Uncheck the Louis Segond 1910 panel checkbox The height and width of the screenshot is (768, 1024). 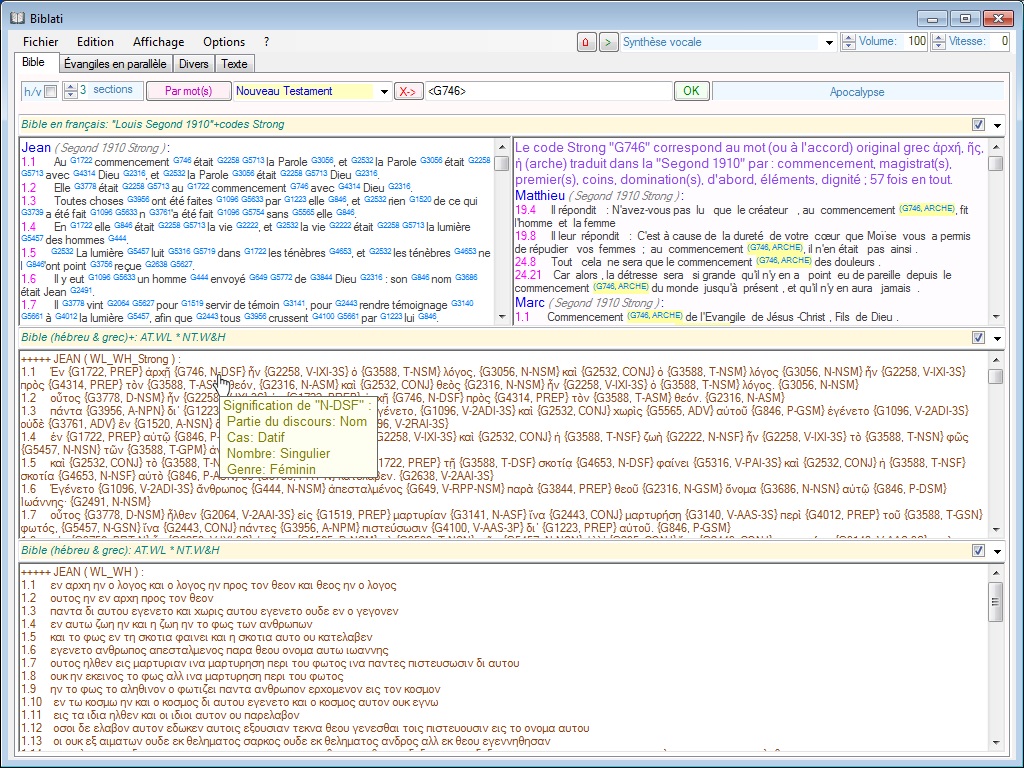coord(978,125)
